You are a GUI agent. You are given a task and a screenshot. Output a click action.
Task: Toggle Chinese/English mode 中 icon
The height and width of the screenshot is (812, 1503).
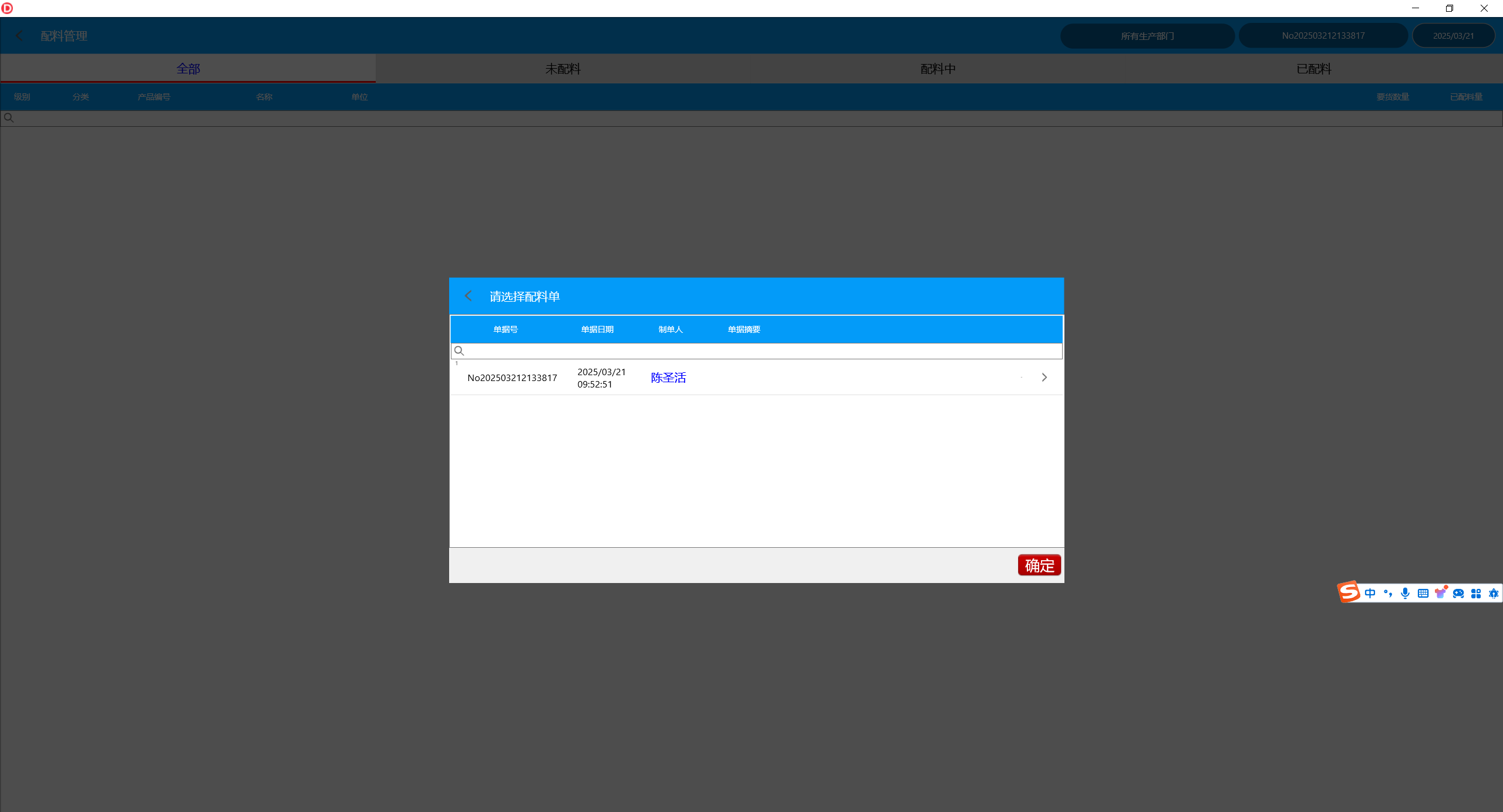click(1370, 593)
